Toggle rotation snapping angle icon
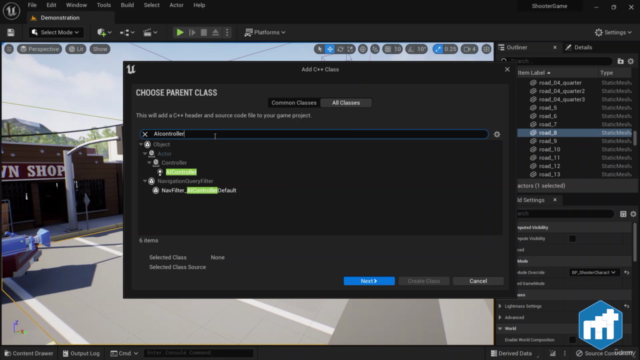 [411, 49]
